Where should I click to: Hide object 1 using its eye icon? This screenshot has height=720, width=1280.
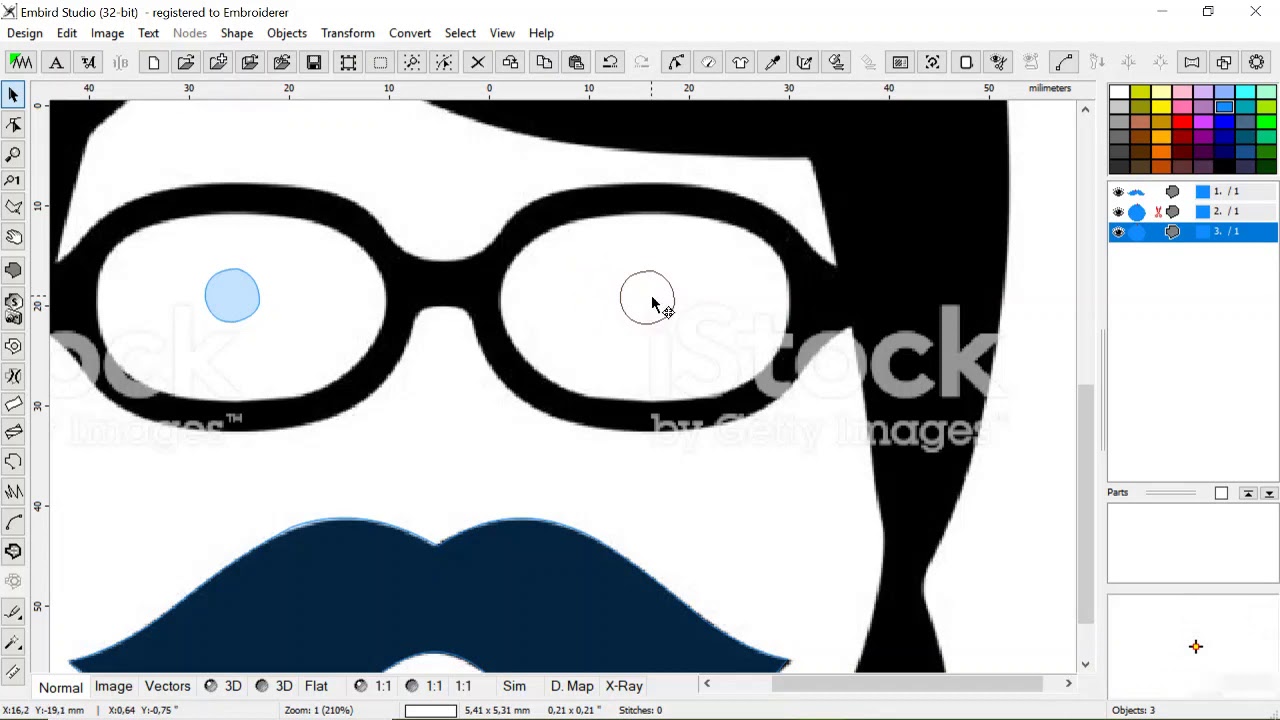tap(1118, 192)
